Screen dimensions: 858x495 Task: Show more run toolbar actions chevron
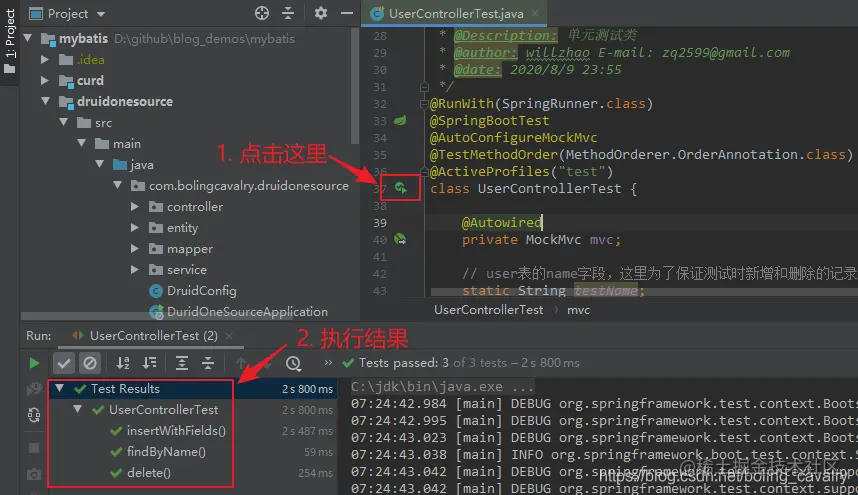(328, 362)
